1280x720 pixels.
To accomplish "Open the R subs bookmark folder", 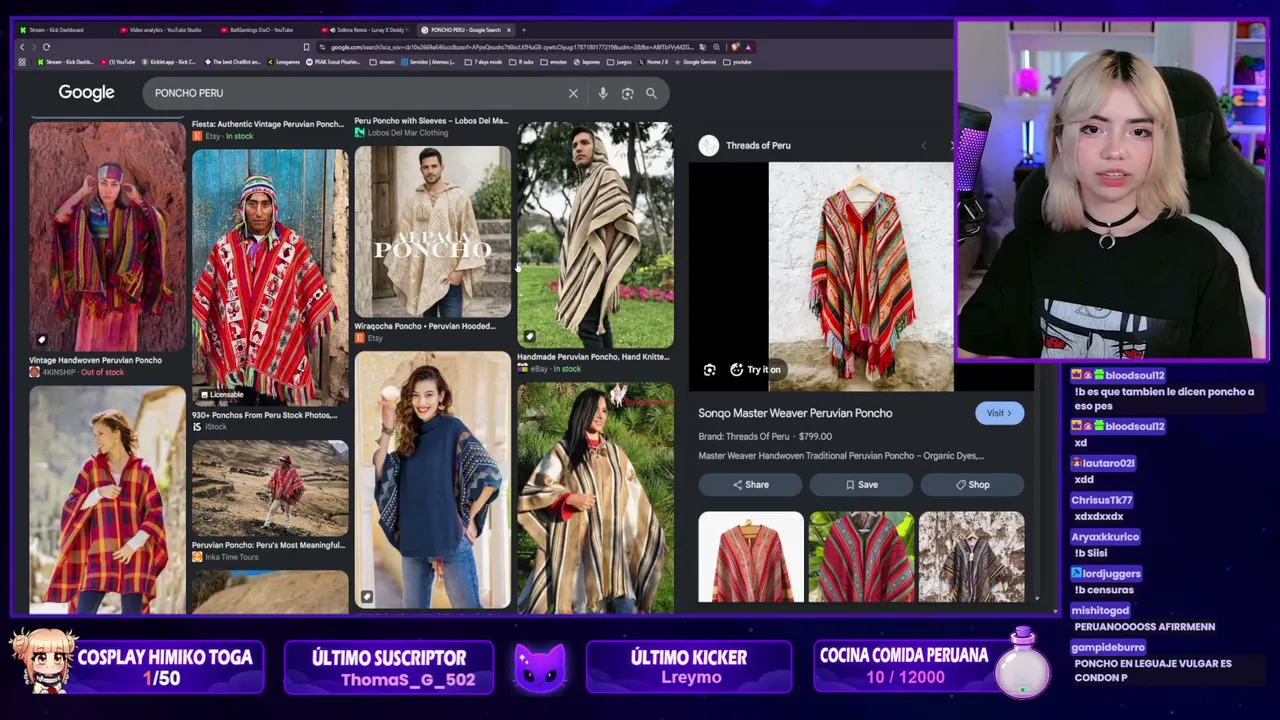I will (521, 62).
